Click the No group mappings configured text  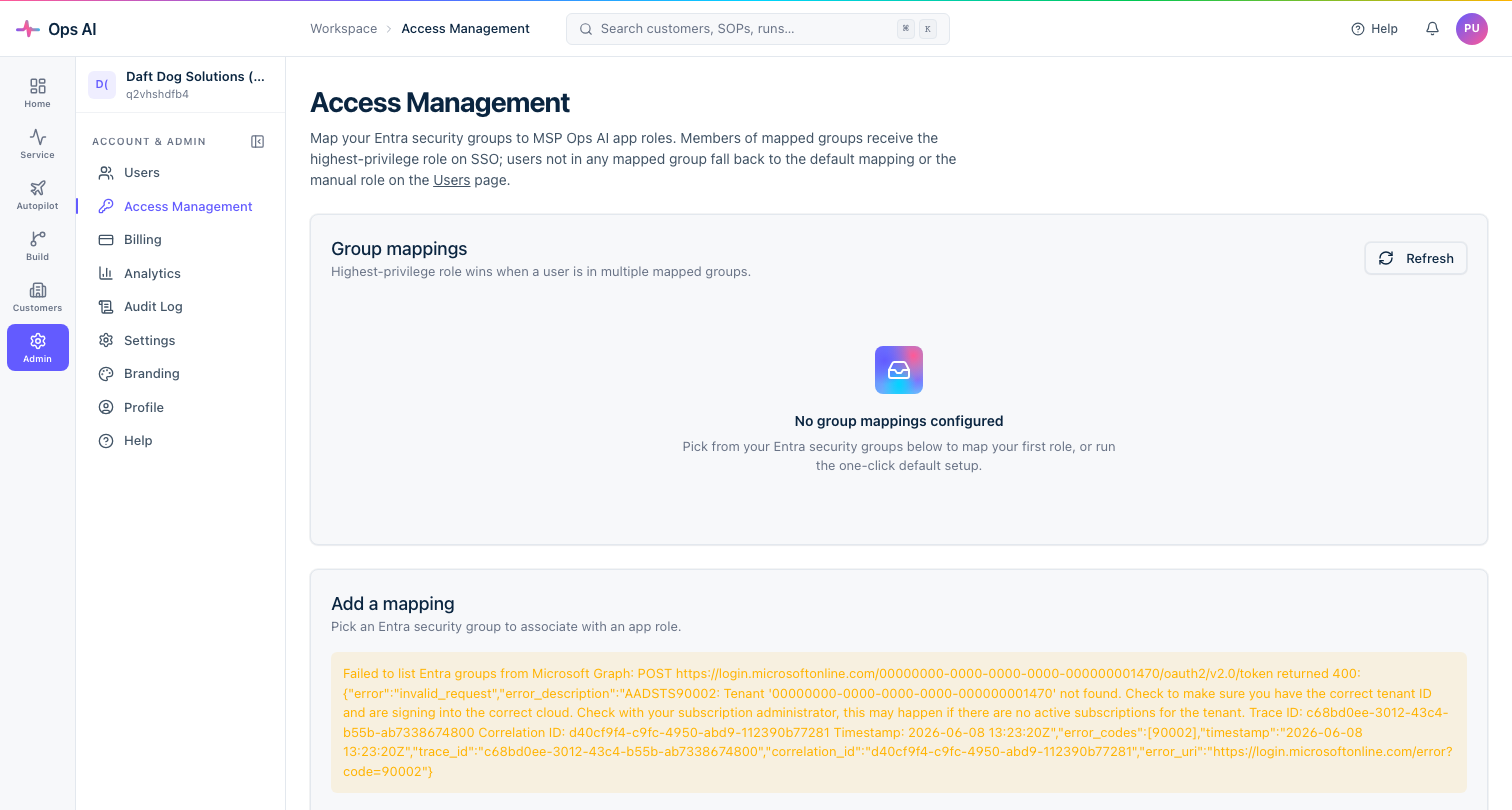coord(899,421)
